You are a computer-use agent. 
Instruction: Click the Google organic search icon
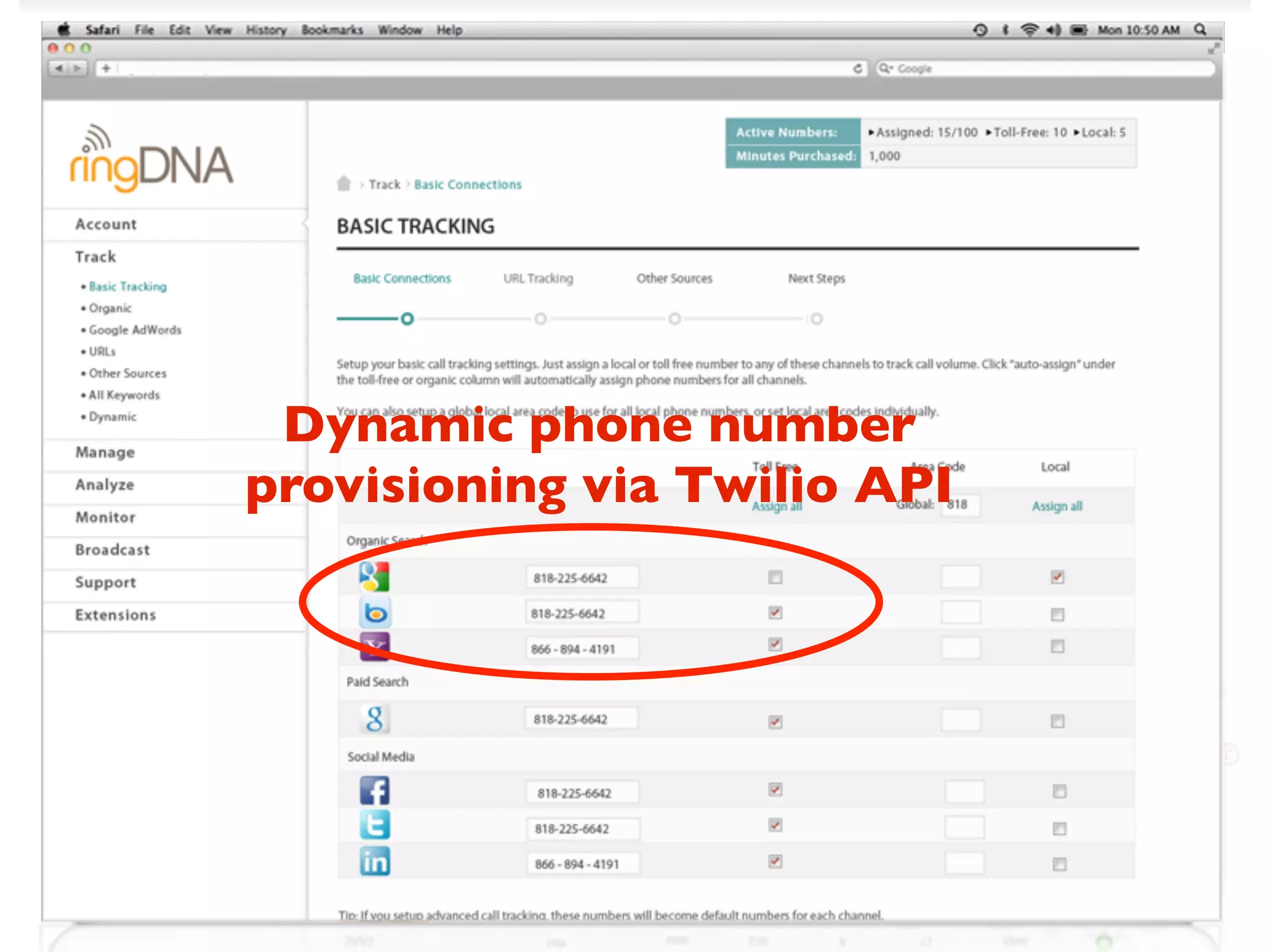375,577
